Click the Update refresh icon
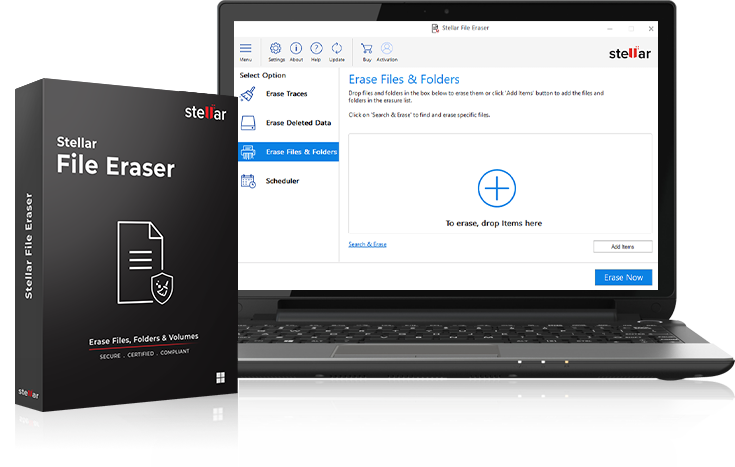Viewport: 735px width, 467px height. coord(337,48)
